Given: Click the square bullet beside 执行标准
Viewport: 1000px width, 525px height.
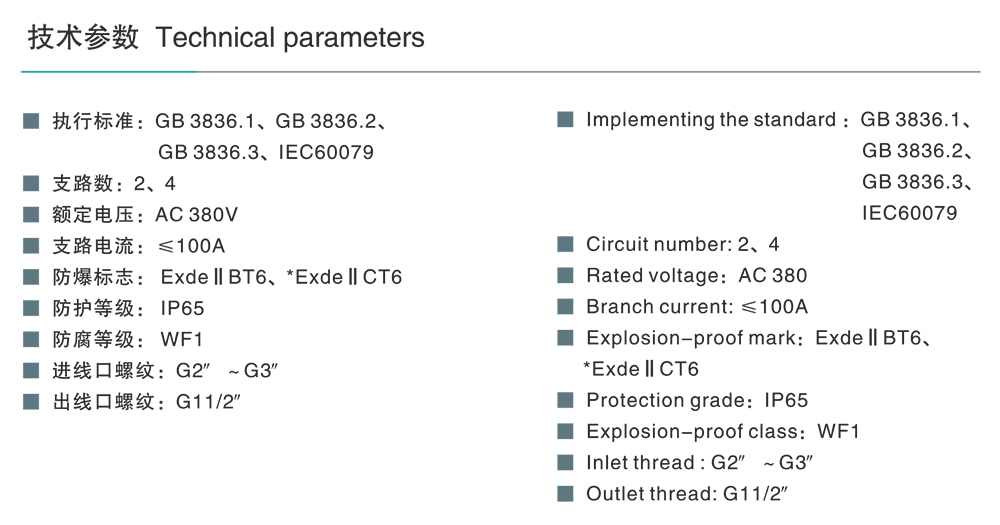Looking at the screenshot, I should 32,122.
